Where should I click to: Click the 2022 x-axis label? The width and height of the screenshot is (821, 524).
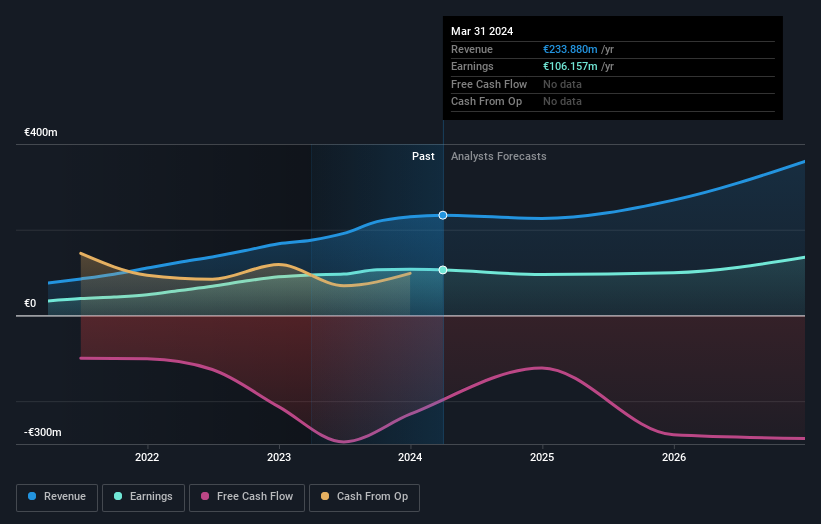pyautogui.click(x=147, y=458)
